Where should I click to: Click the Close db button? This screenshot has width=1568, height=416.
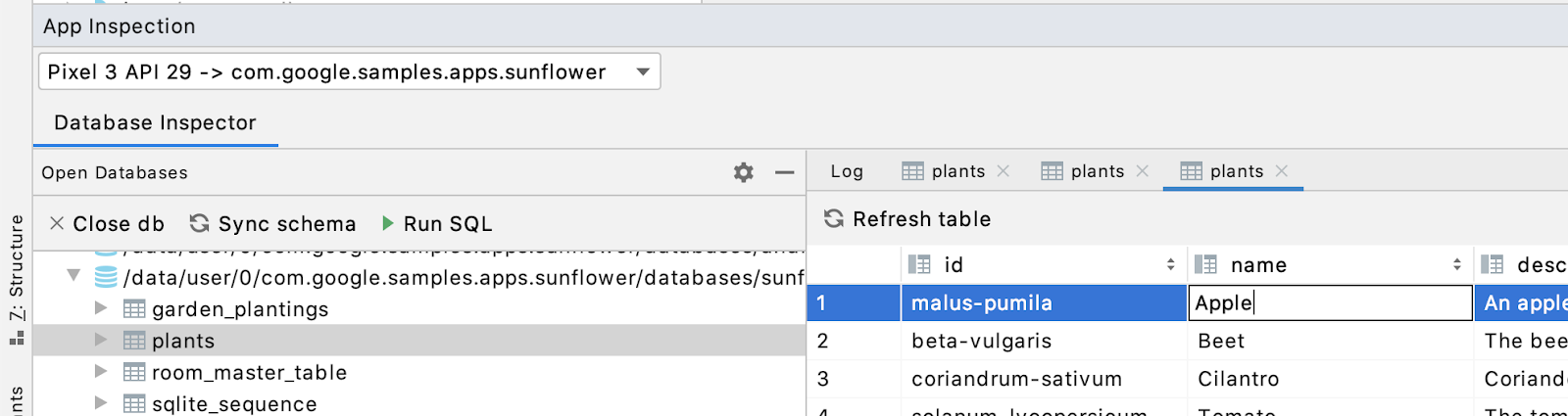coord(107,223)
